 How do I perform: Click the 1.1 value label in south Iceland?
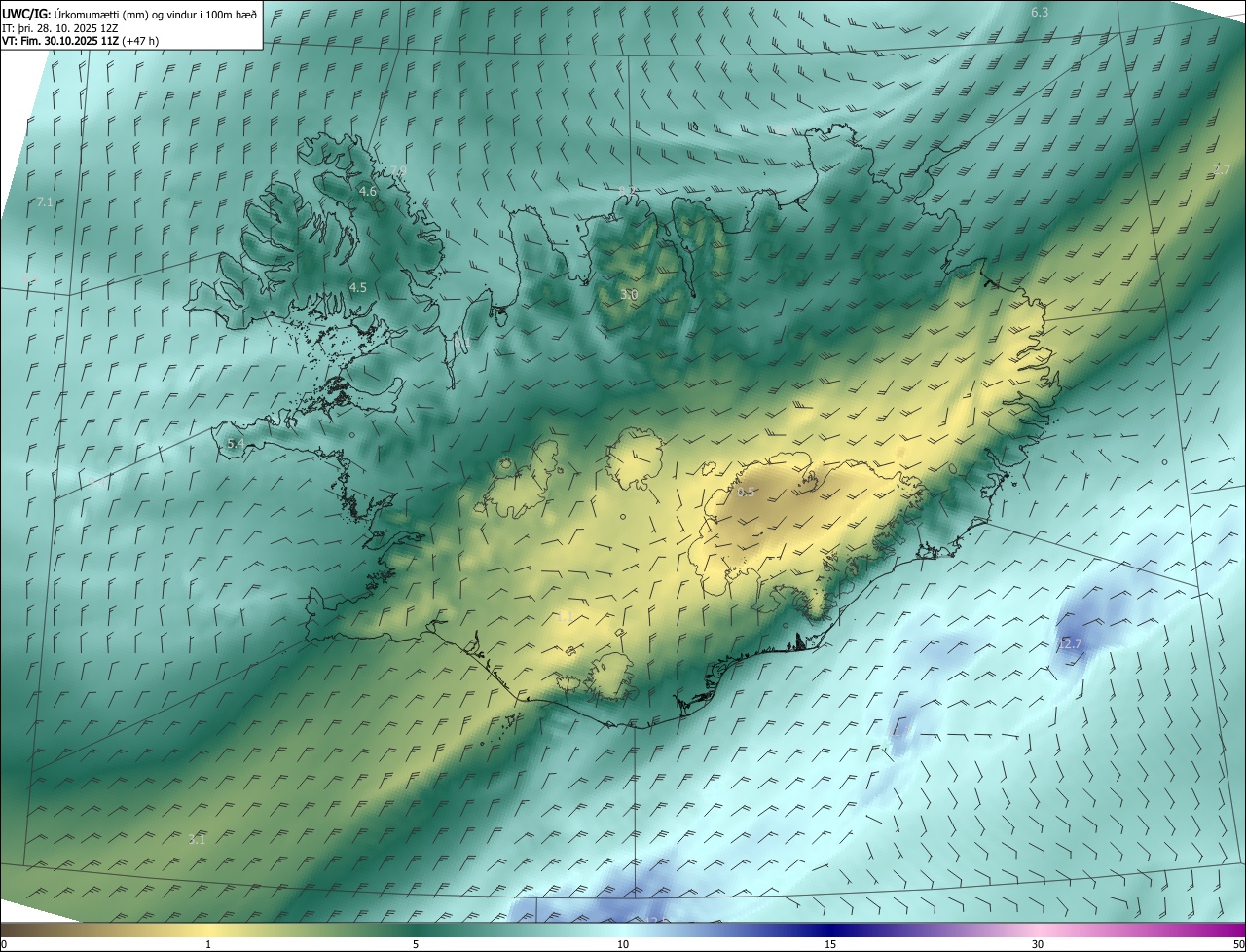pyautogui.click(x=566, y=616)
